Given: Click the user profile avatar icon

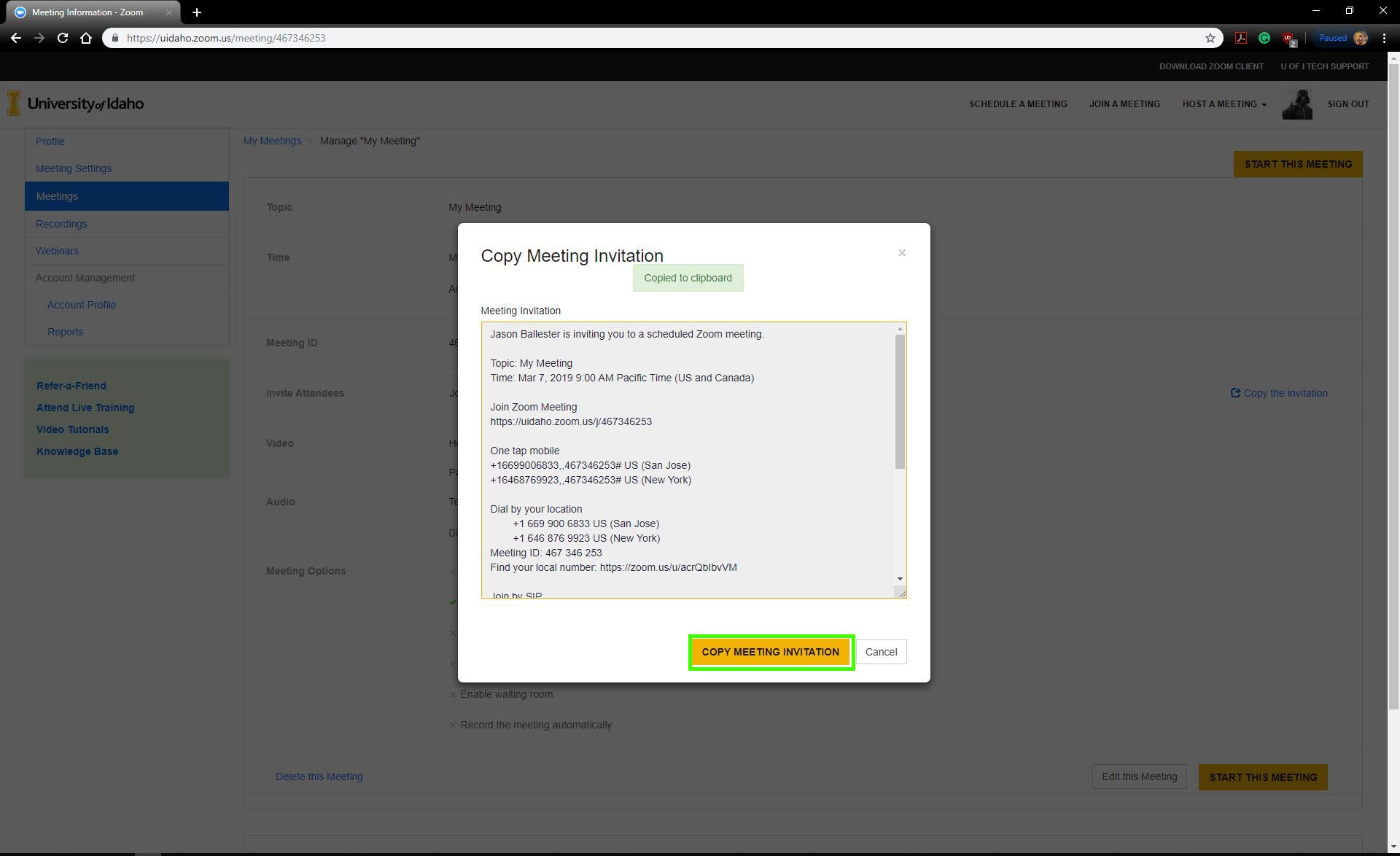Looking at the screenshot, I should click(x=1297, y=103).
